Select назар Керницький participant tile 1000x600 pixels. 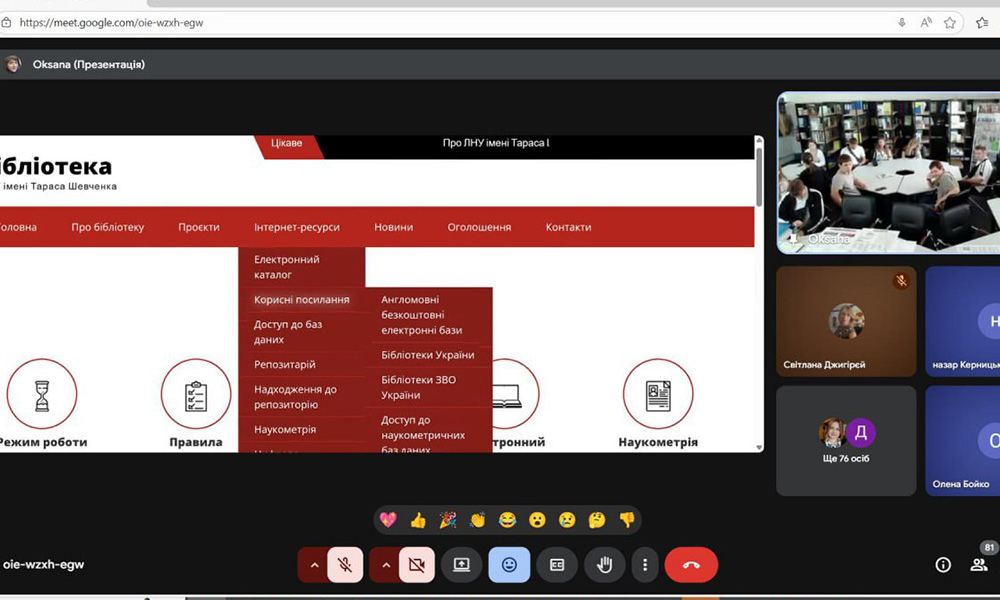[x=962, y=321]
